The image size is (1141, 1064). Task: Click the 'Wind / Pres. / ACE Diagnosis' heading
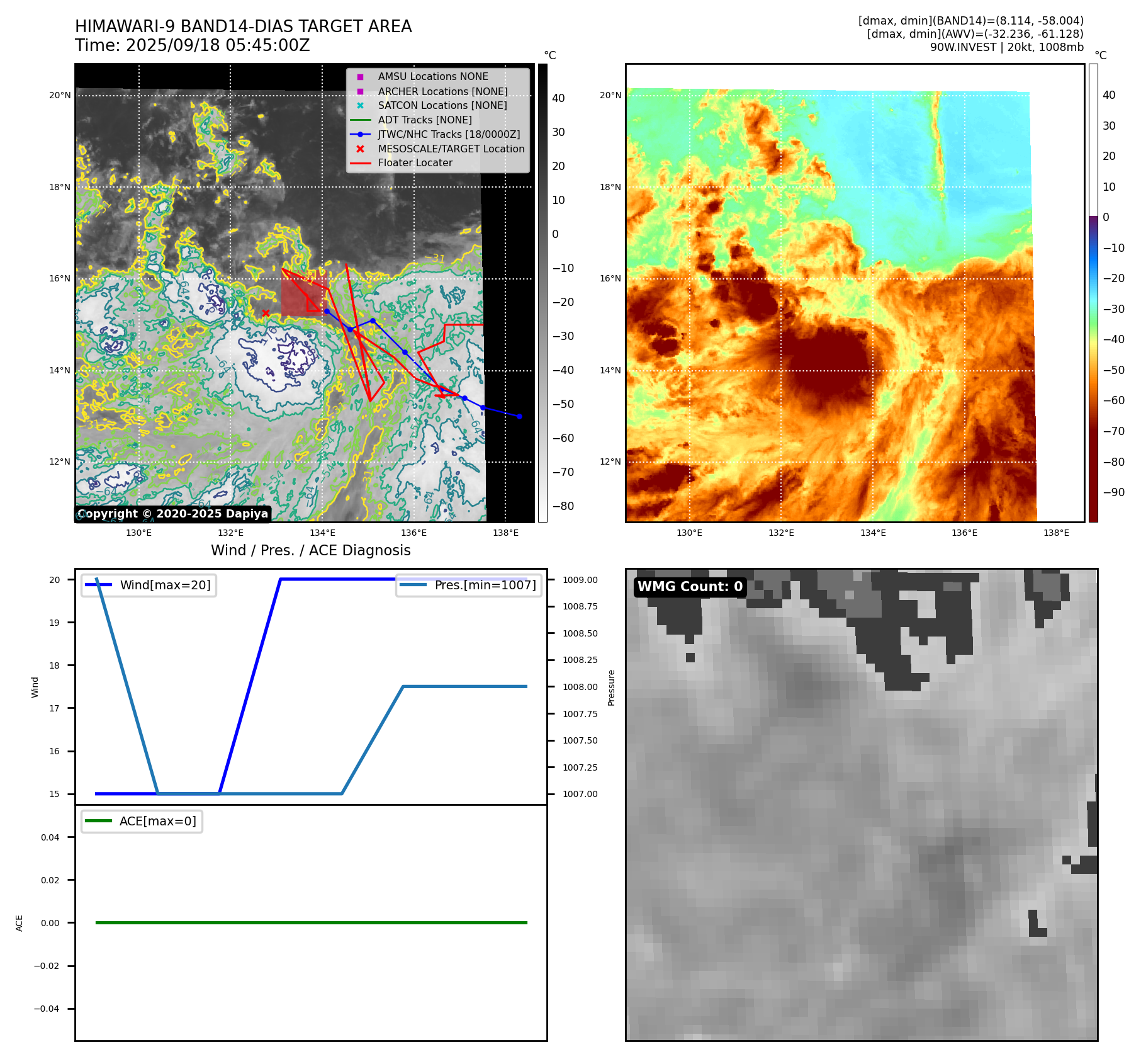pos(311,550)
